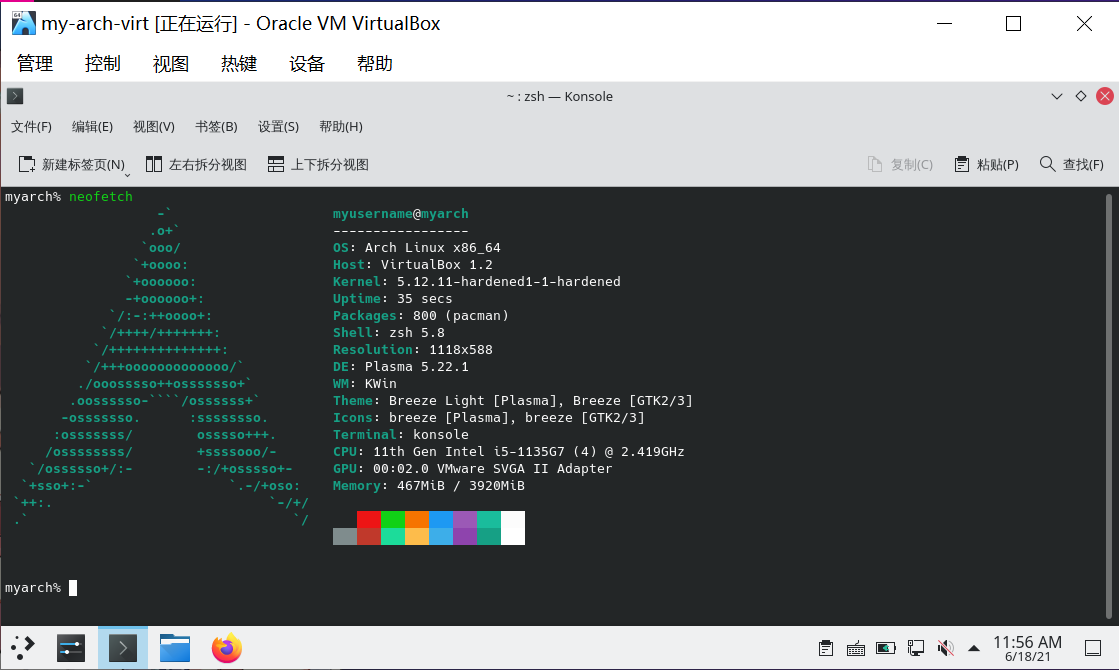
Task: Click the Klipper clipboard icon in system tray
Action: [x=826, y=648]
